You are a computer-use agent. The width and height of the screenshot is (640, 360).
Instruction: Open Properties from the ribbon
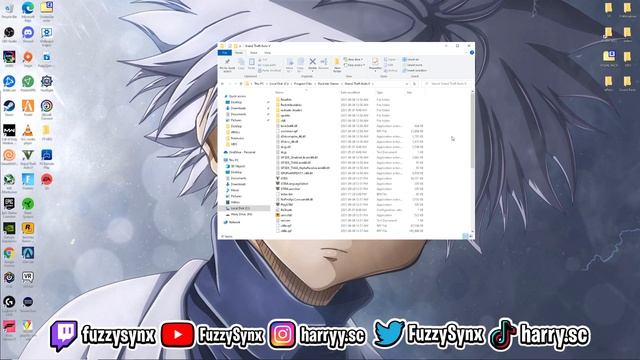point(375,64)
